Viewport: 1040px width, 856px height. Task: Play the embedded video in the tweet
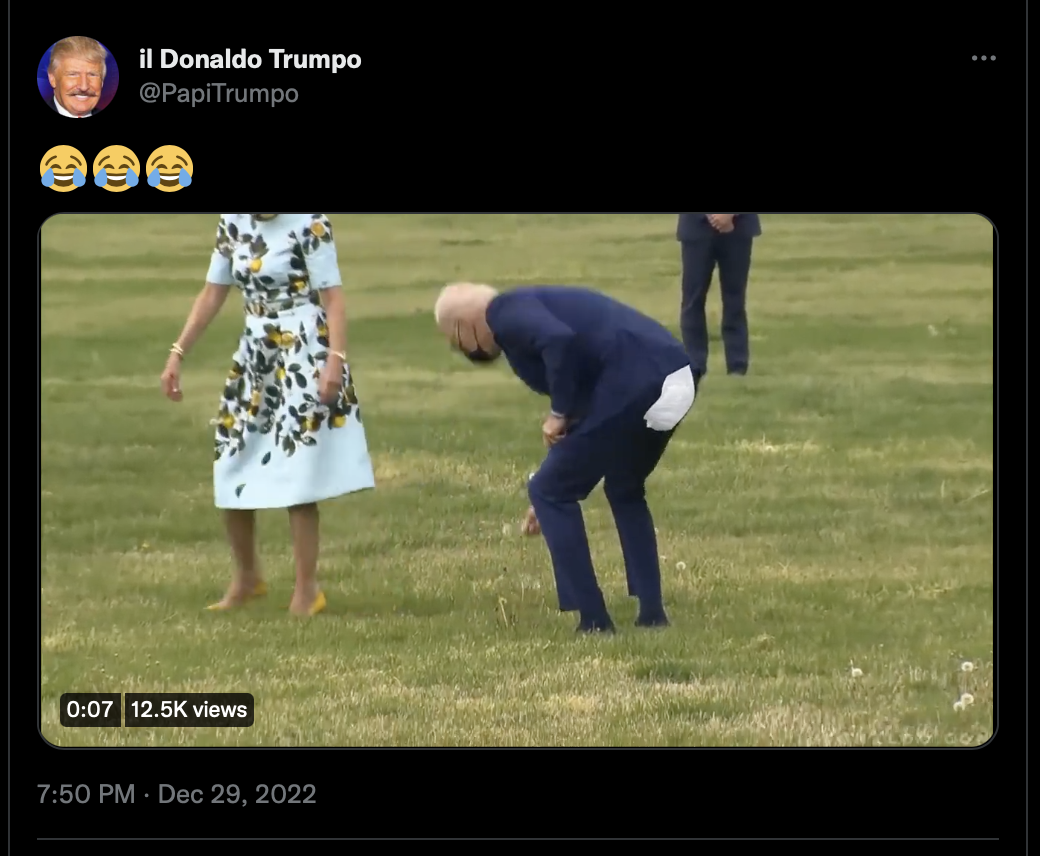[517, 480]
